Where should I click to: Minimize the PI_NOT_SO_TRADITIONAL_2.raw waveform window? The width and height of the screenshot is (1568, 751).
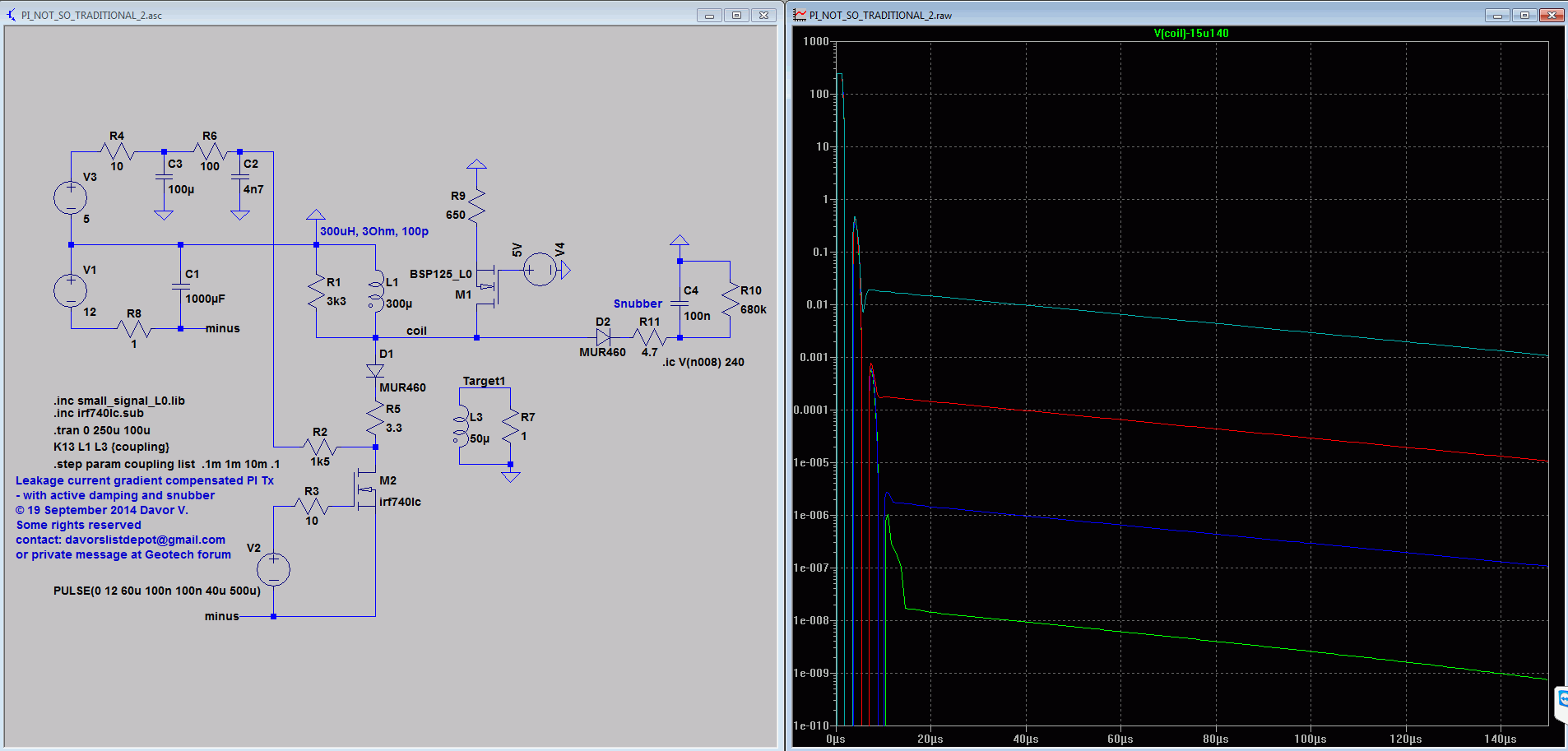point(1497,15)
